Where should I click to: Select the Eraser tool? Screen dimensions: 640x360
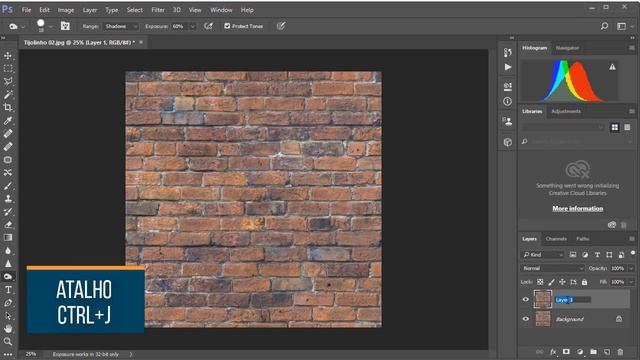tap(8, 224)
